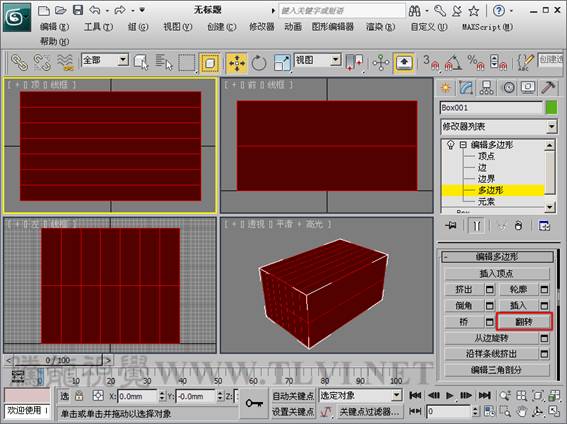Image resolution: width=567 pixels, height=424 pixels.
Task: Save the scene with the floppy icon
Action: tap(78, 10)
